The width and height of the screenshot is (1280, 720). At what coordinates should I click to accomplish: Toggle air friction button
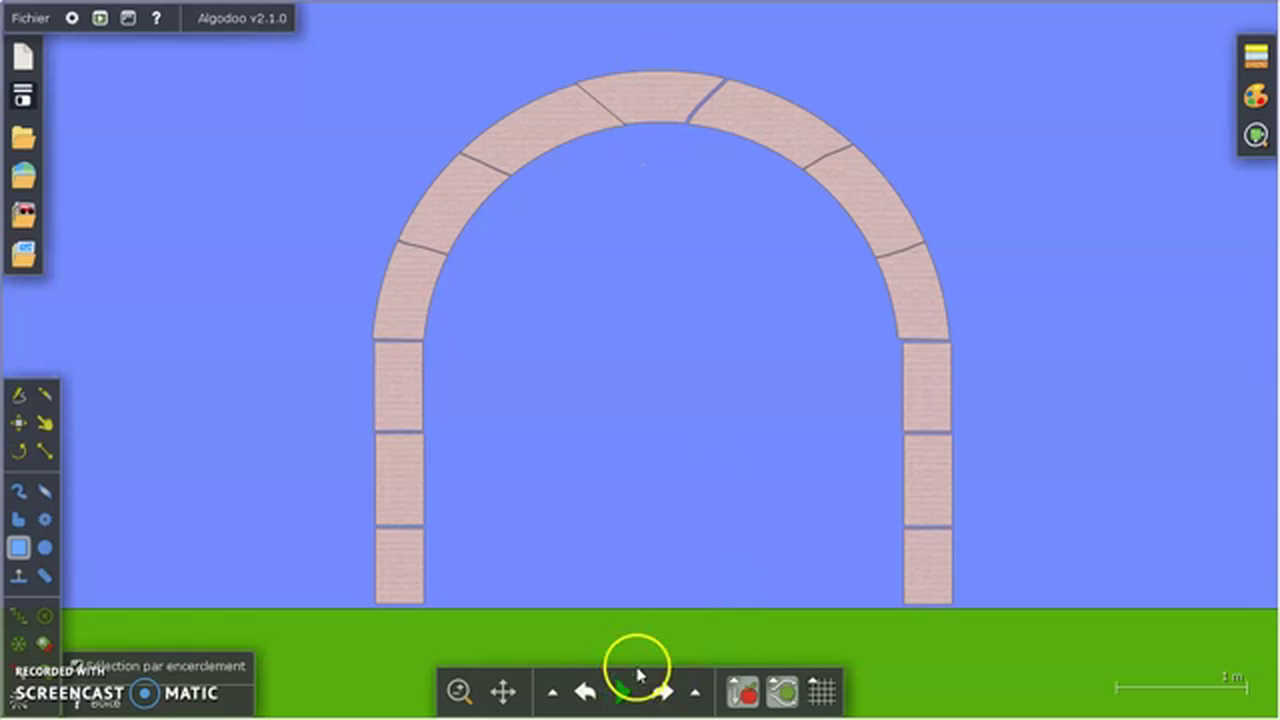point(782,692)
